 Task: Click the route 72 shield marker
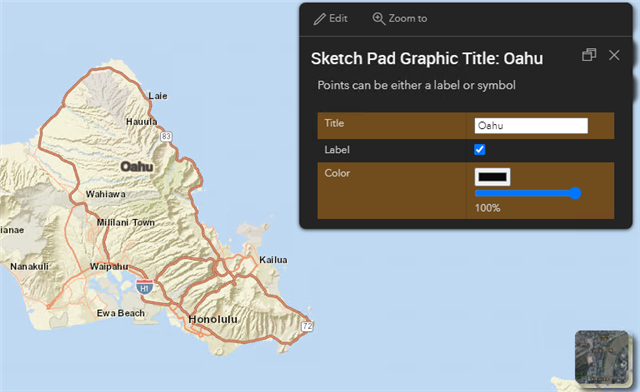pyautogui.click(x=307, y=326)
